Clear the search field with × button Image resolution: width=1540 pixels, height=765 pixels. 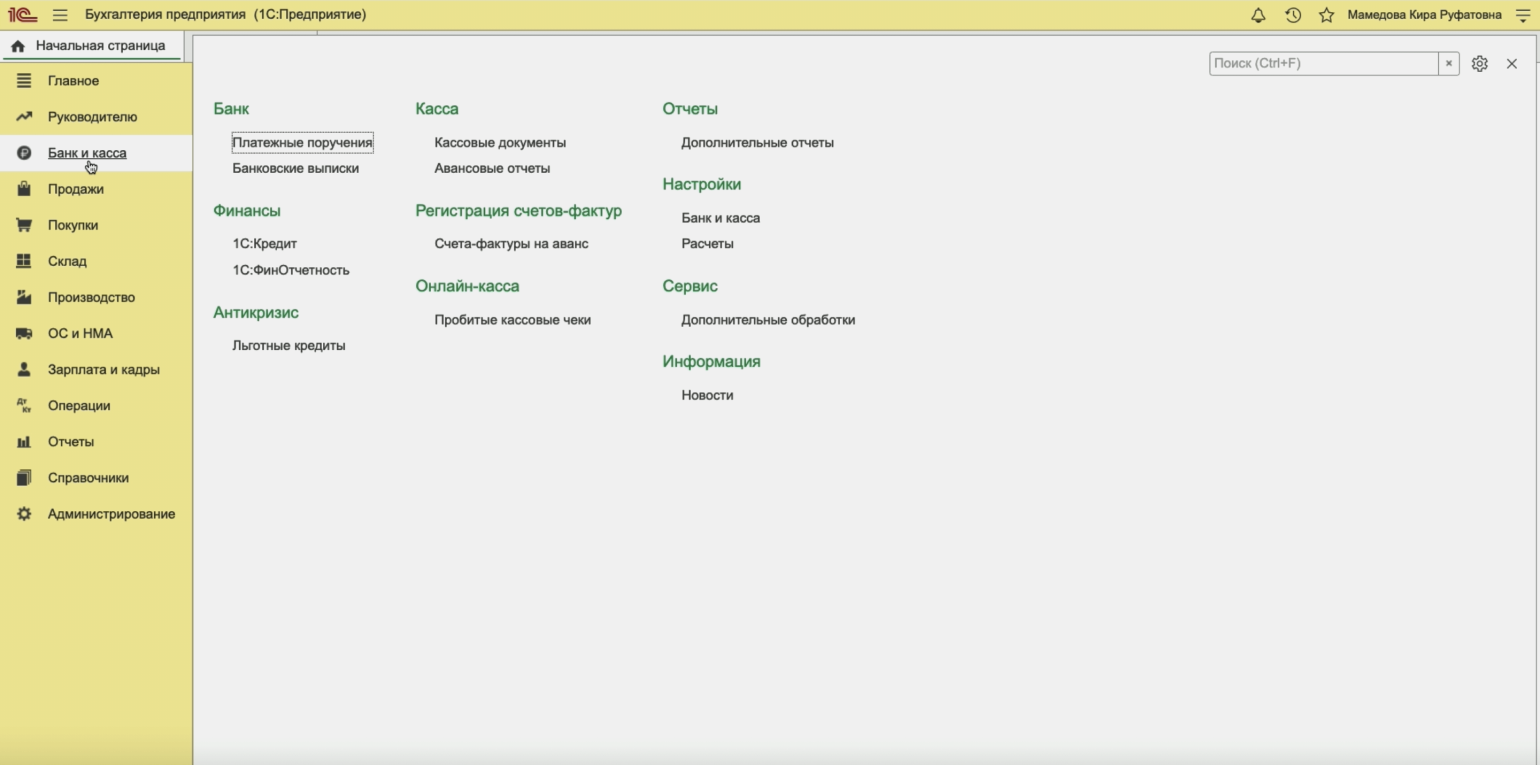click(x=1449, y=63)
